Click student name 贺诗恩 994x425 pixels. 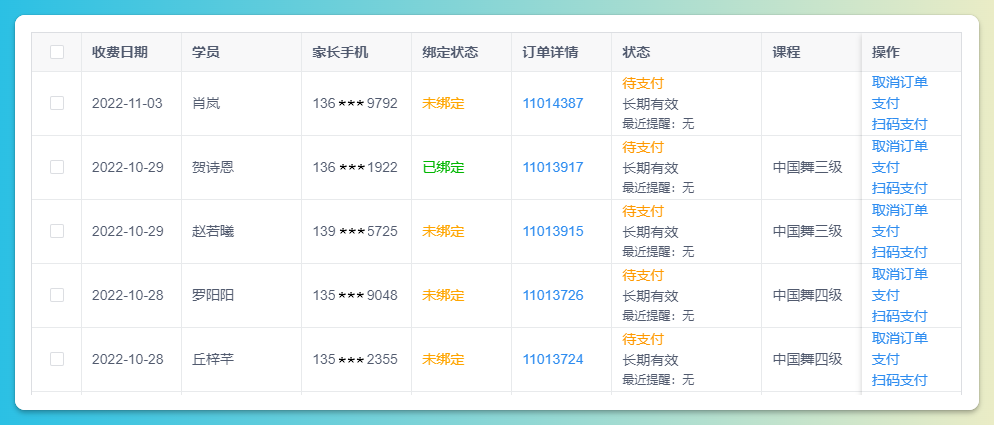coord(213,167)
